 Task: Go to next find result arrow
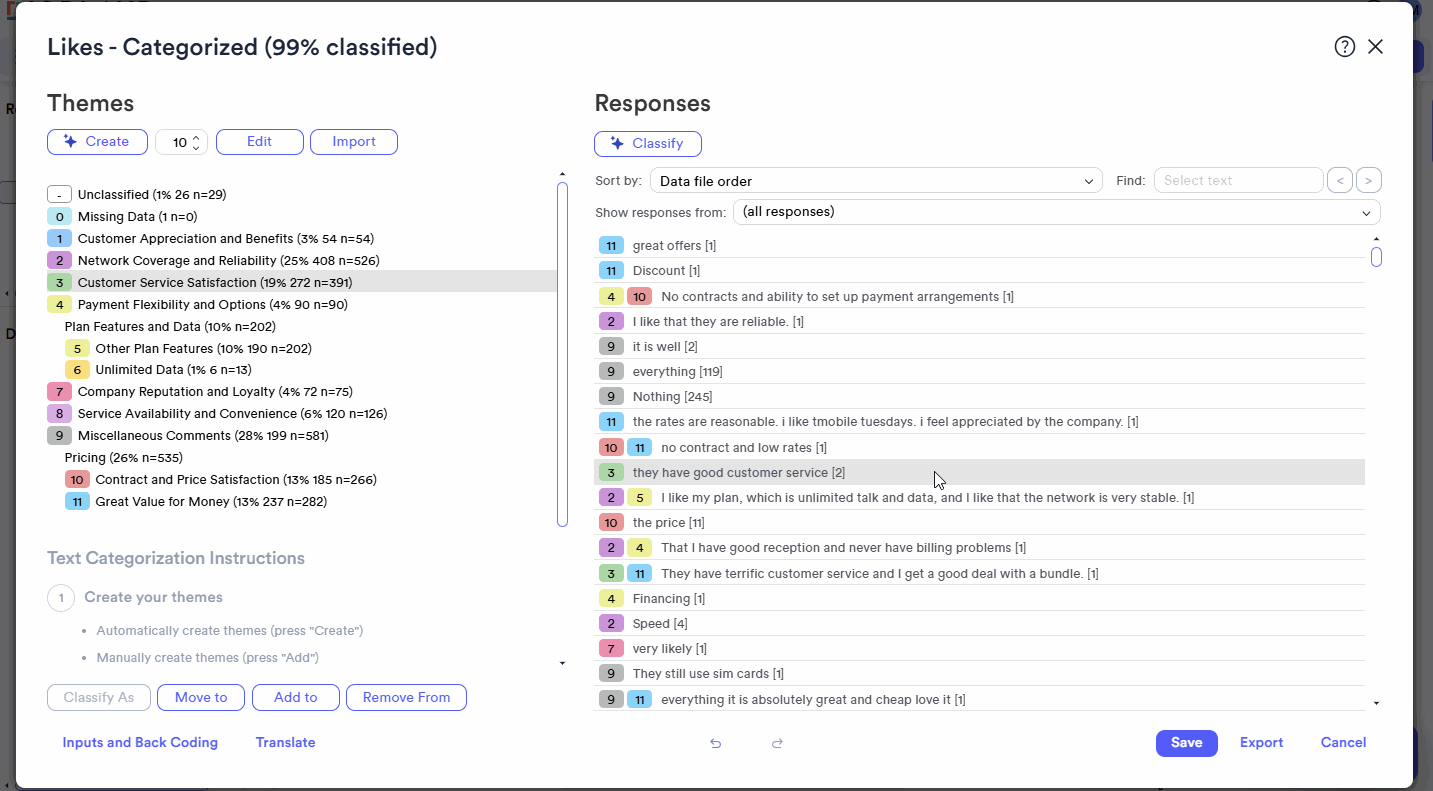click(1369, 181)
